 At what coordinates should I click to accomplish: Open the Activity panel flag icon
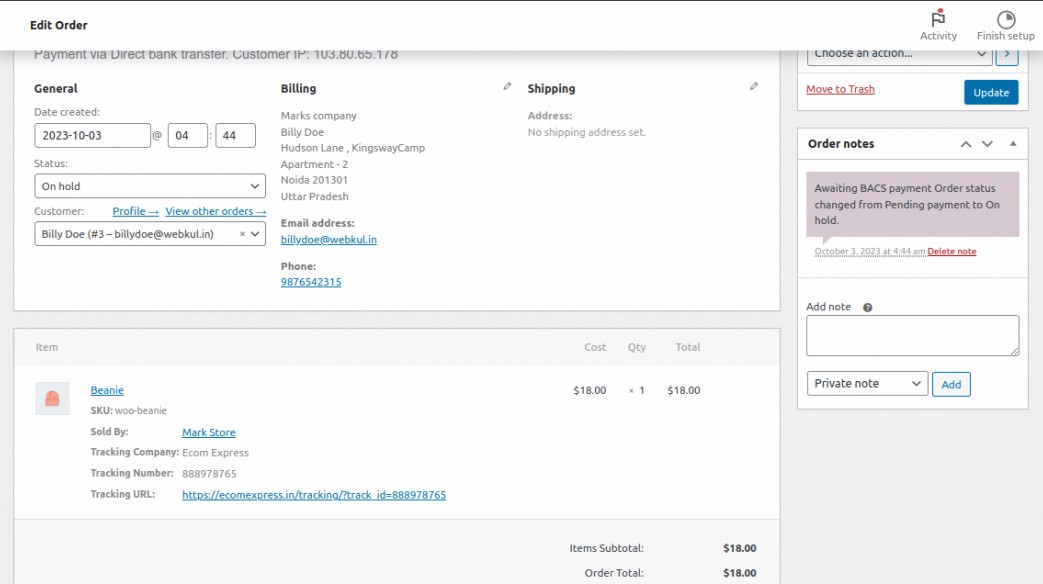click(x=938, y=19)
